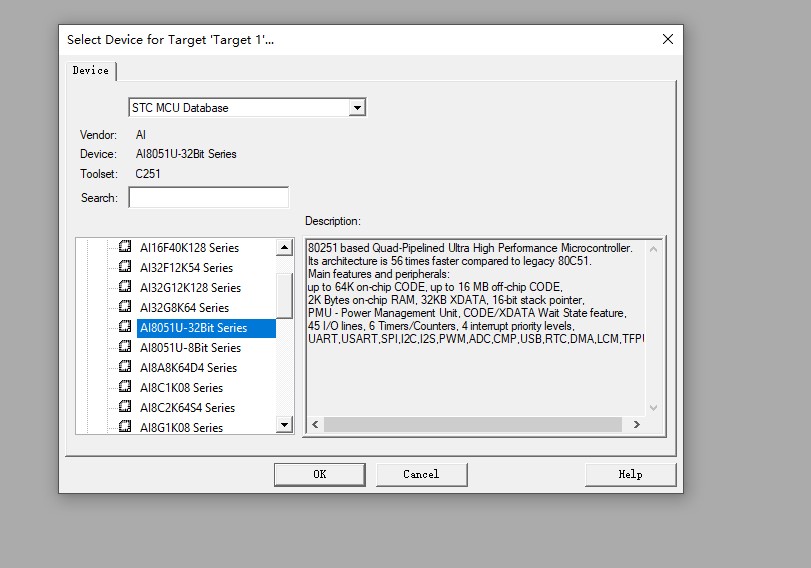Close the Select Device dialog
The height and width of the screenshot is (568, 811).
point(668,39)
